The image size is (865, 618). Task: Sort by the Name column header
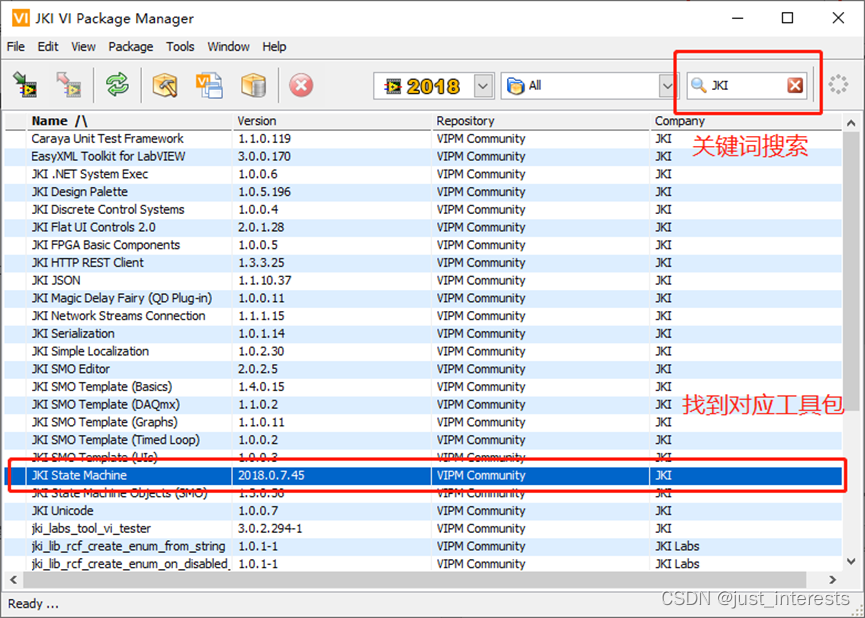coord(129,121)
